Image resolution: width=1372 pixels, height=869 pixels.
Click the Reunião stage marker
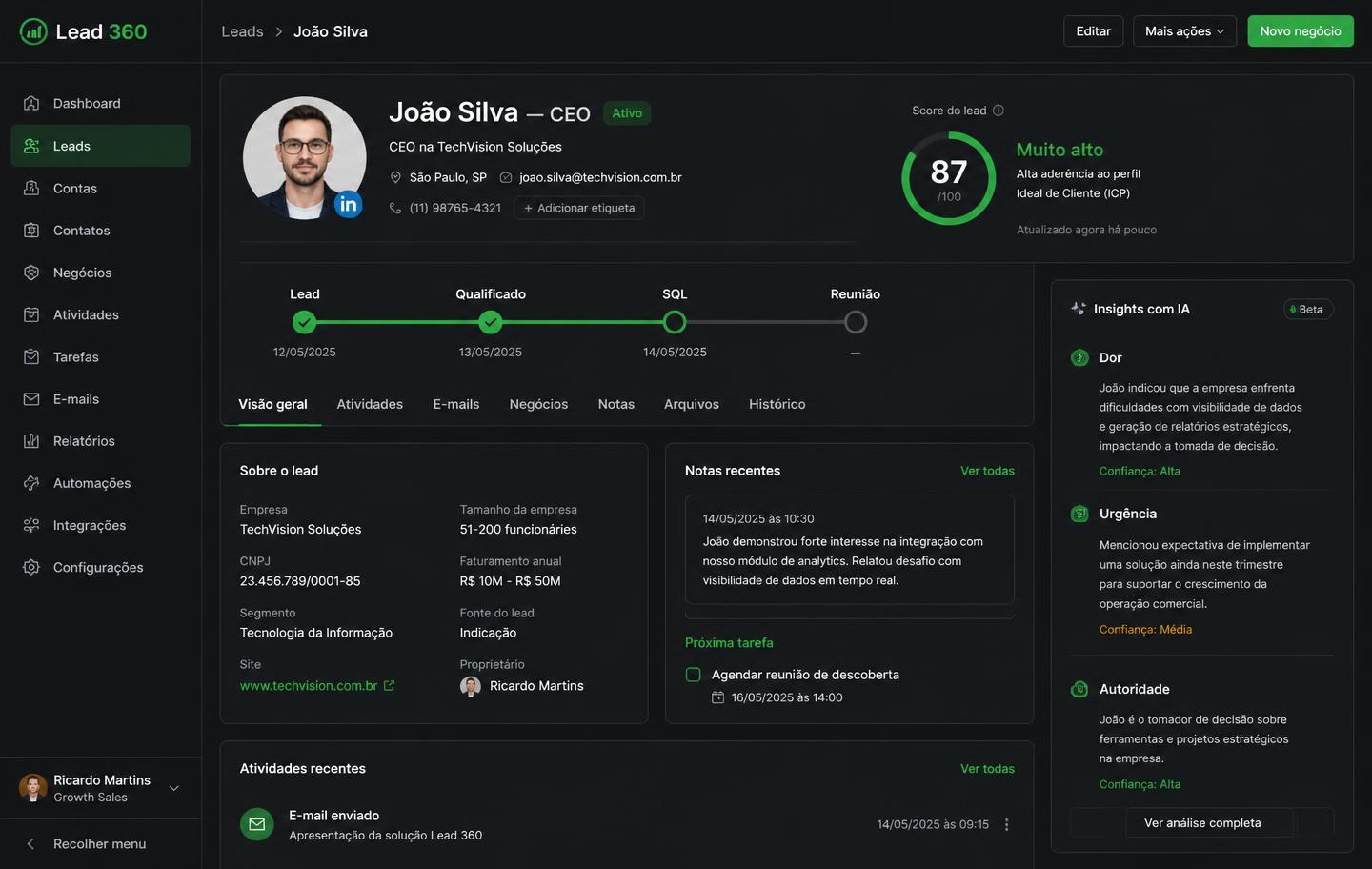click(x=856, y=322)
